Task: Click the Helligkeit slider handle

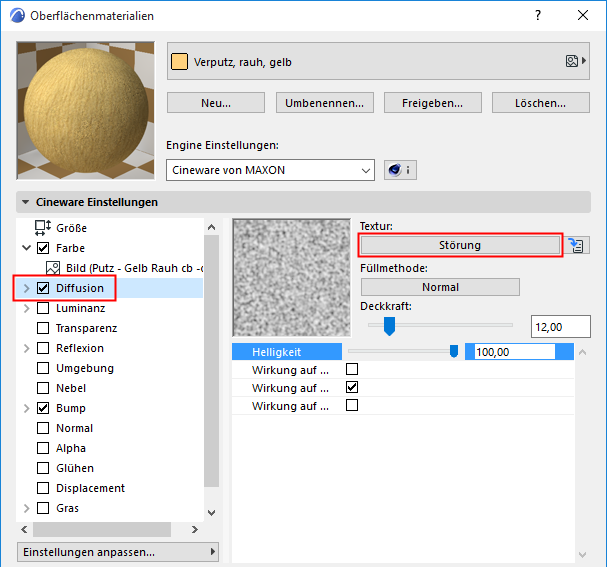Action: tap(454, 351)
